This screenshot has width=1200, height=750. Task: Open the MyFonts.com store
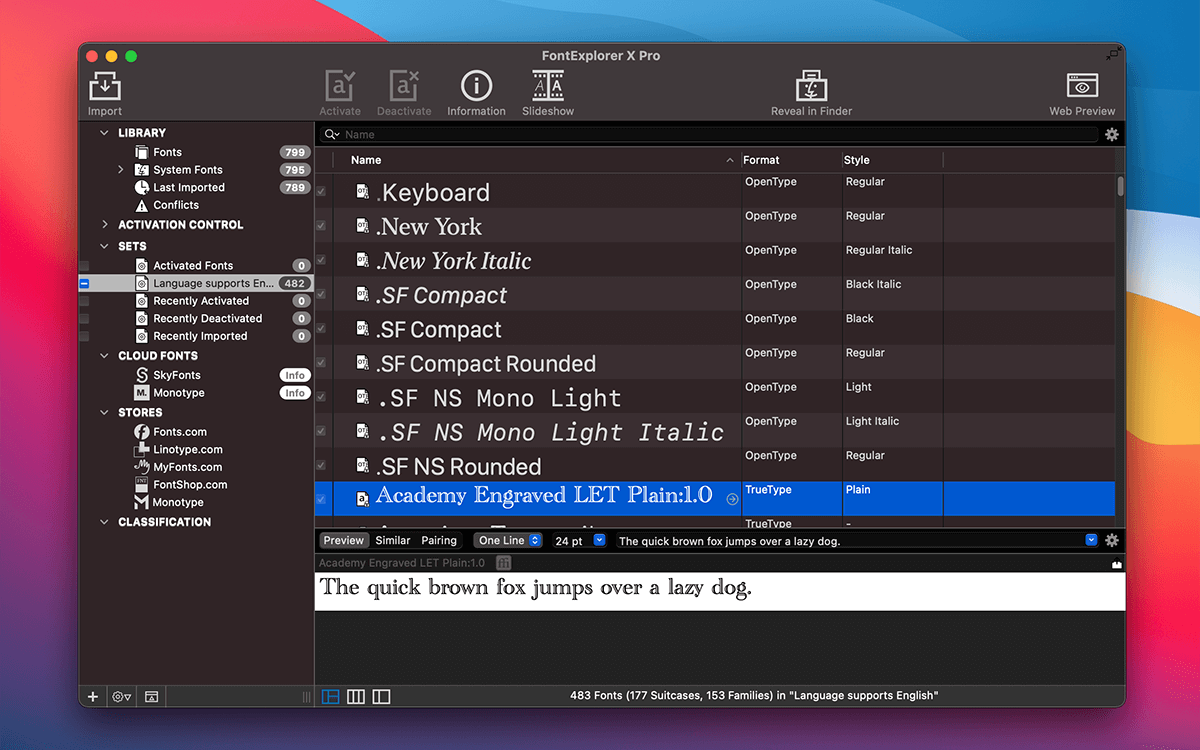[x=187, y=467]
